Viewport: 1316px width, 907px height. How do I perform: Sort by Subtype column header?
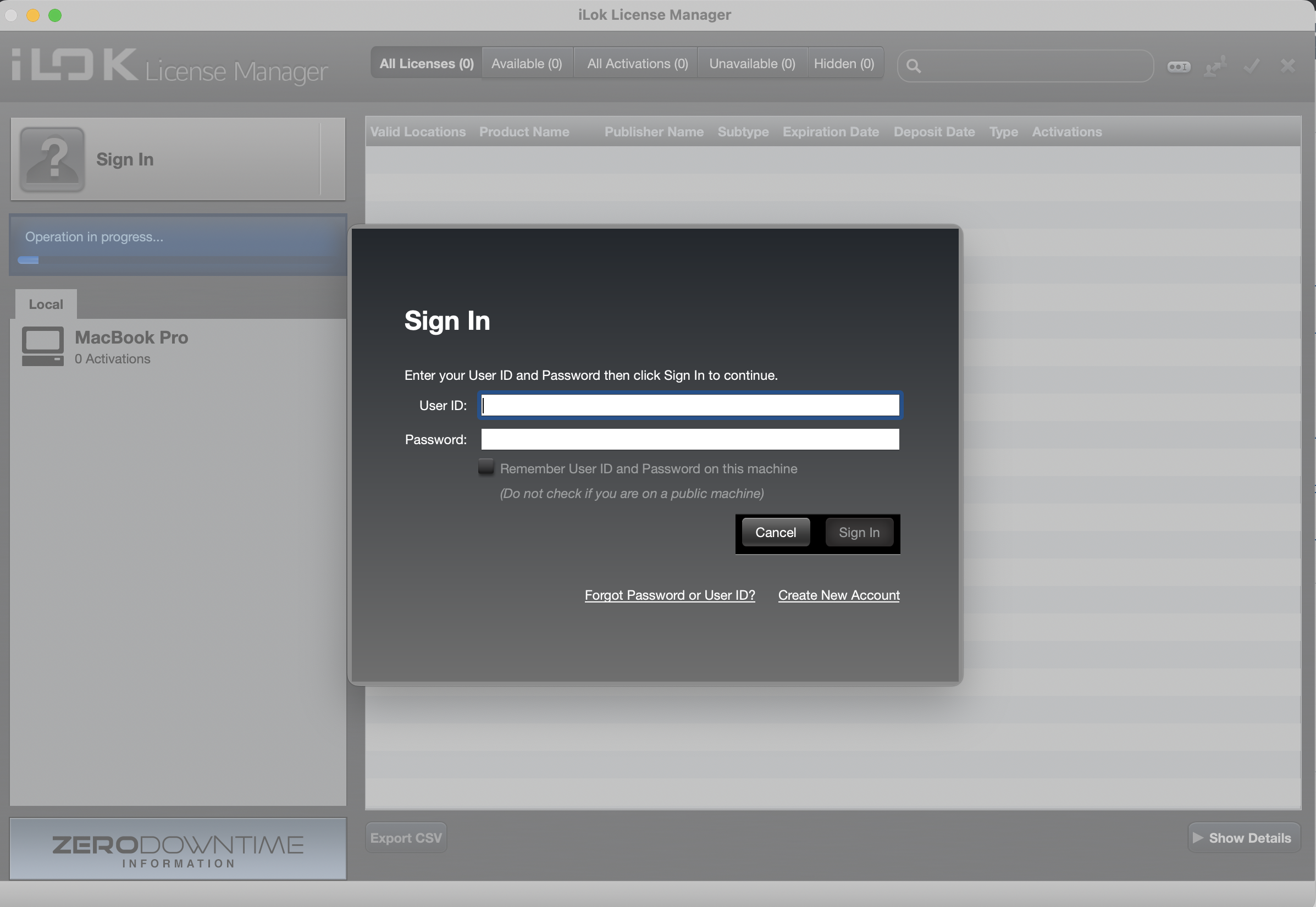click(x=743, y=132)
